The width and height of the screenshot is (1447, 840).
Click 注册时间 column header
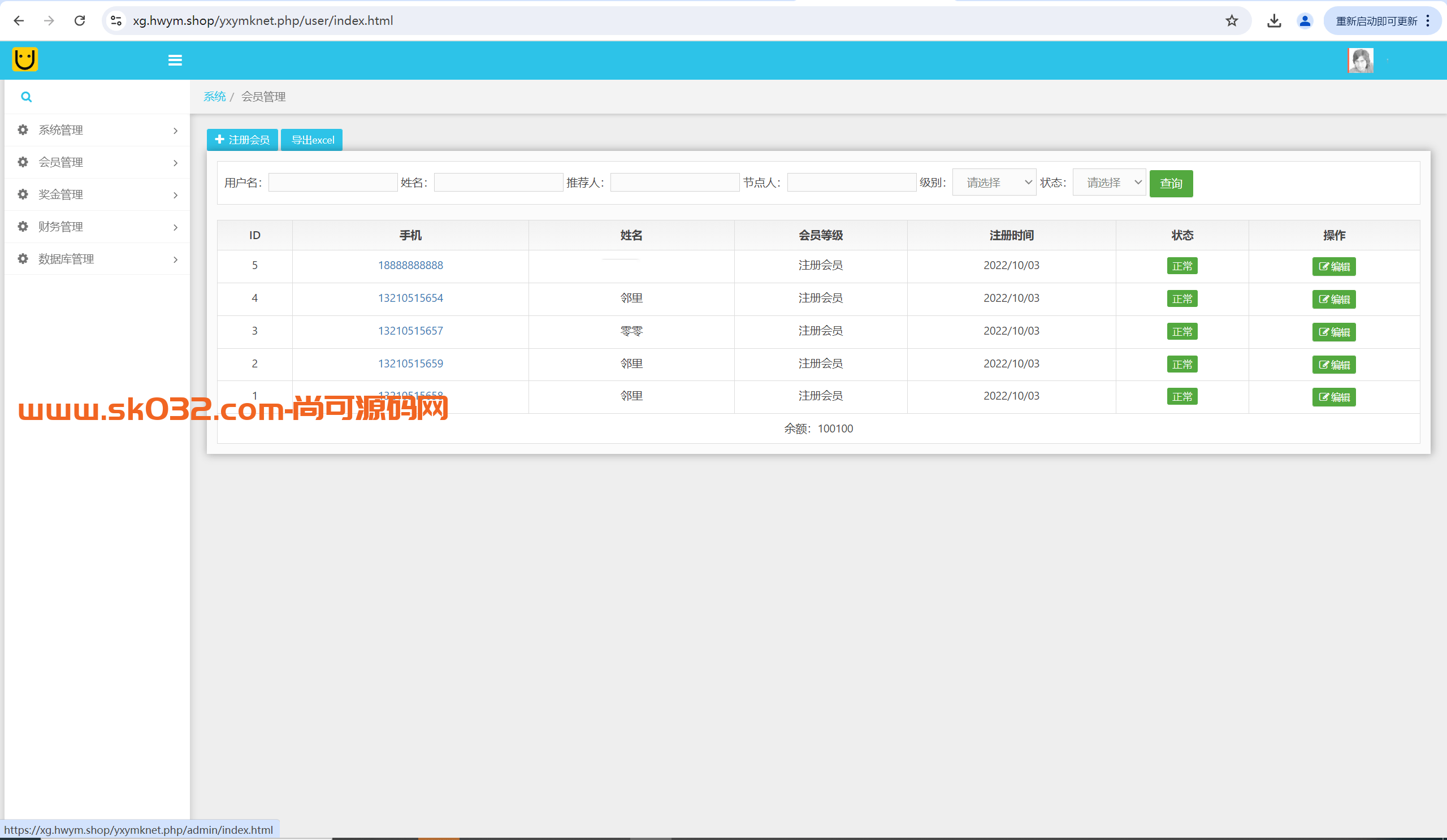[x=1011, y=235]
